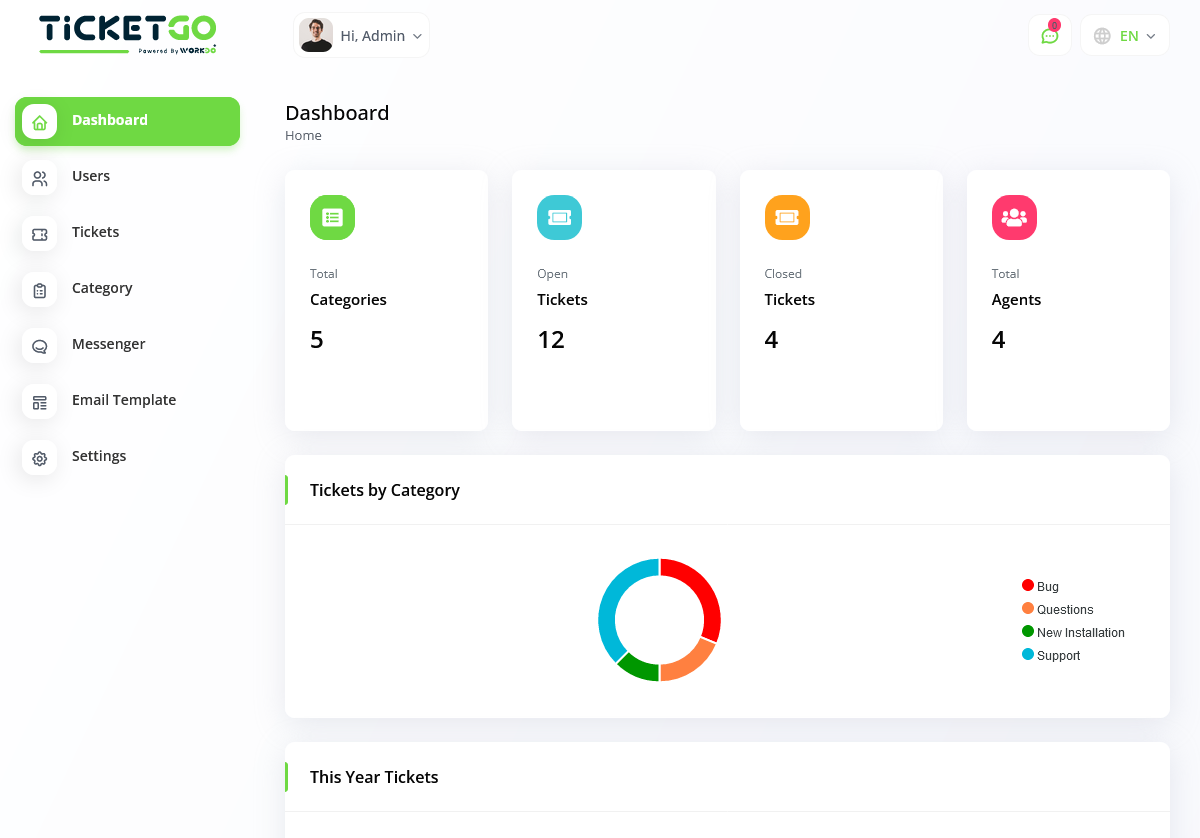Click the Email Template layout icon
Image resolution: width=1200 pixels, height=838 pixels.
40,402
